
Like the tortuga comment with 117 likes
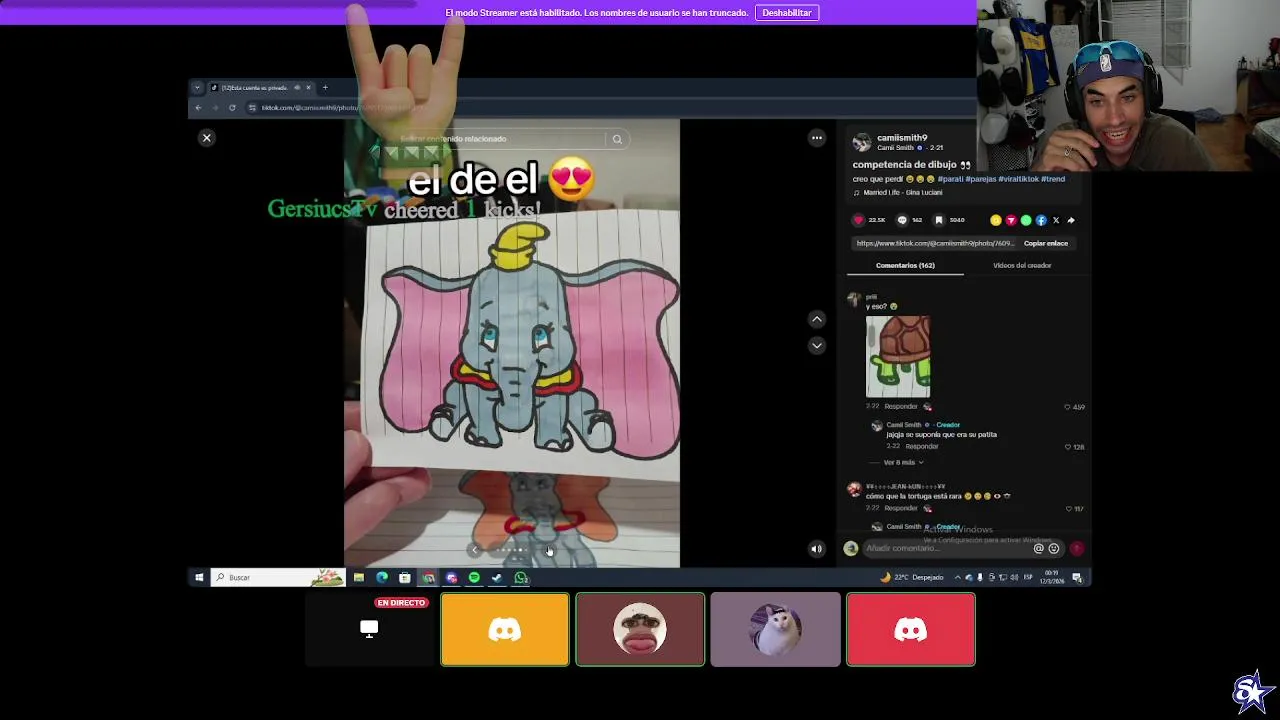(1068, 509)
